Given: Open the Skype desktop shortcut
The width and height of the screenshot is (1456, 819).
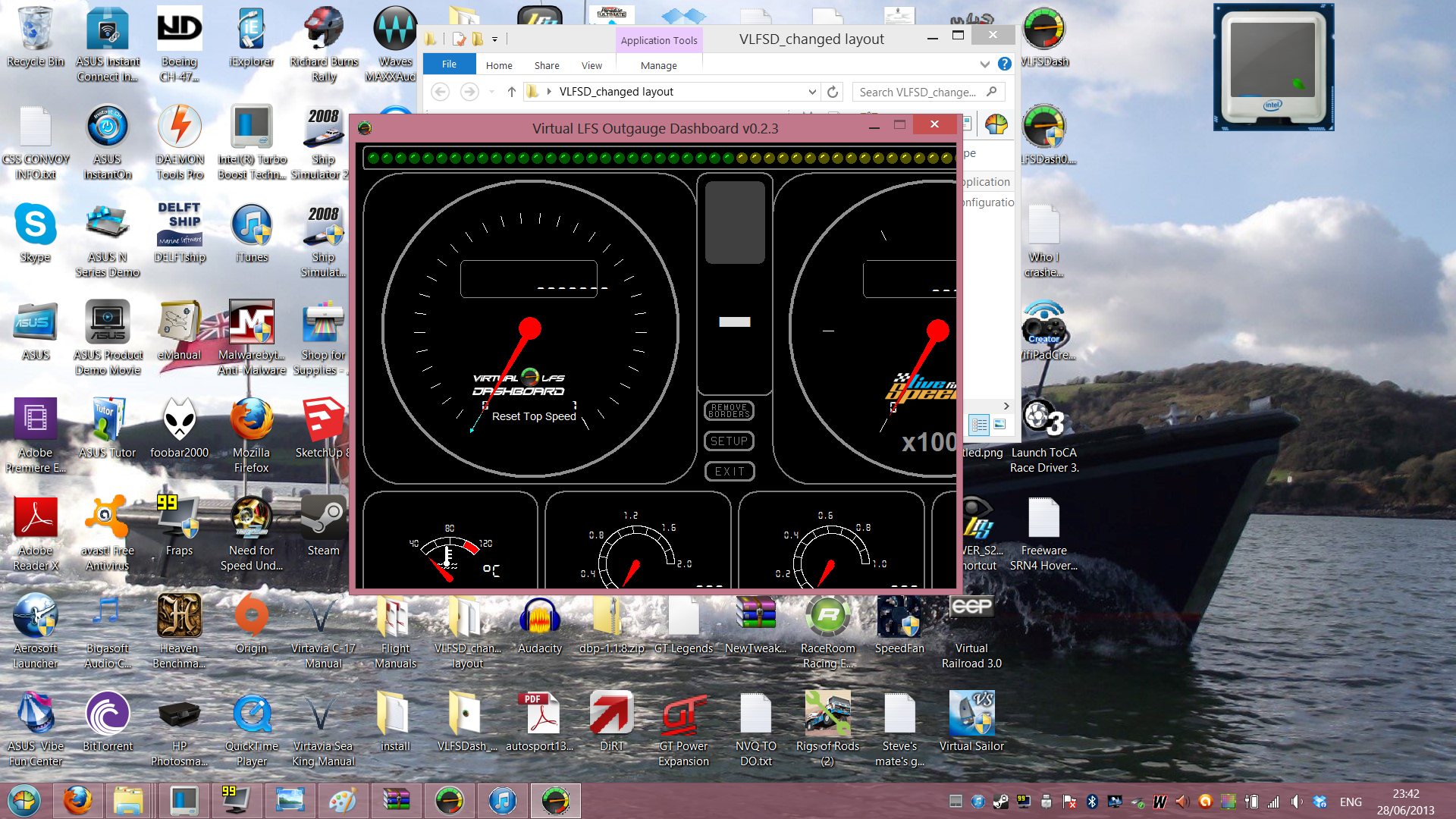Looking at the screenshot, I should [36, 234].
